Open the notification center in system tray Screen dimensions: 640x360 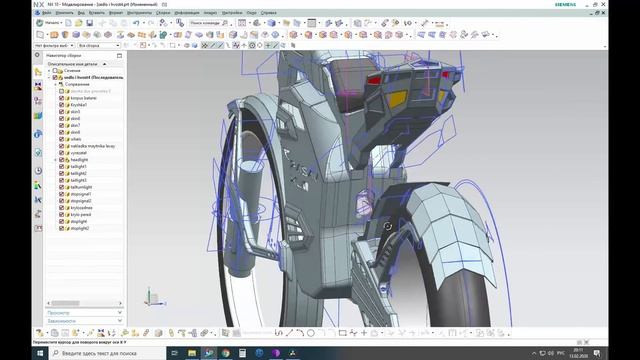[x=597, y=353]
